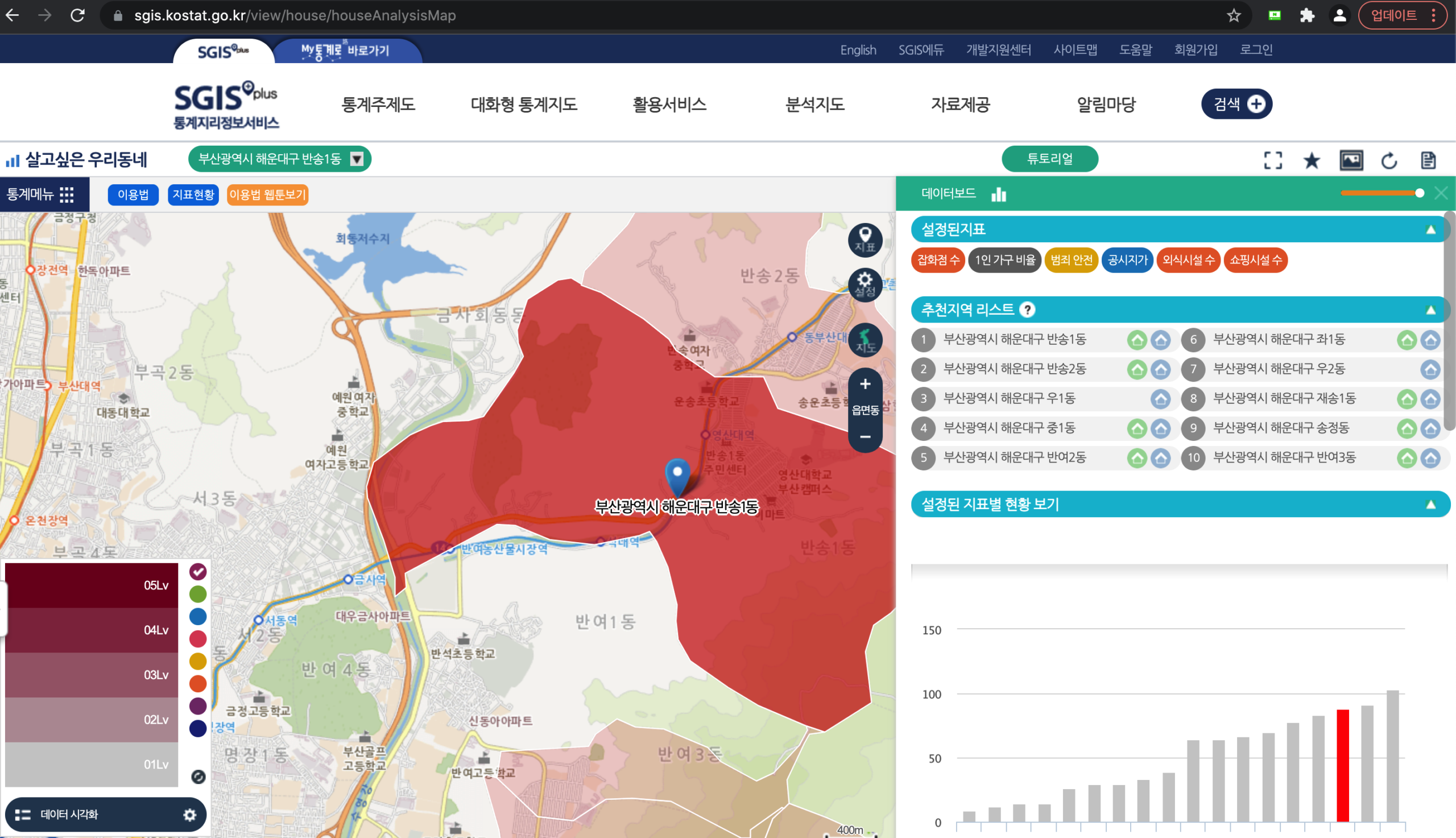Click green house icon for 반여3동
This screenshot has width=1456, height=838.
pyautogui.click(x=1407, y=458)
